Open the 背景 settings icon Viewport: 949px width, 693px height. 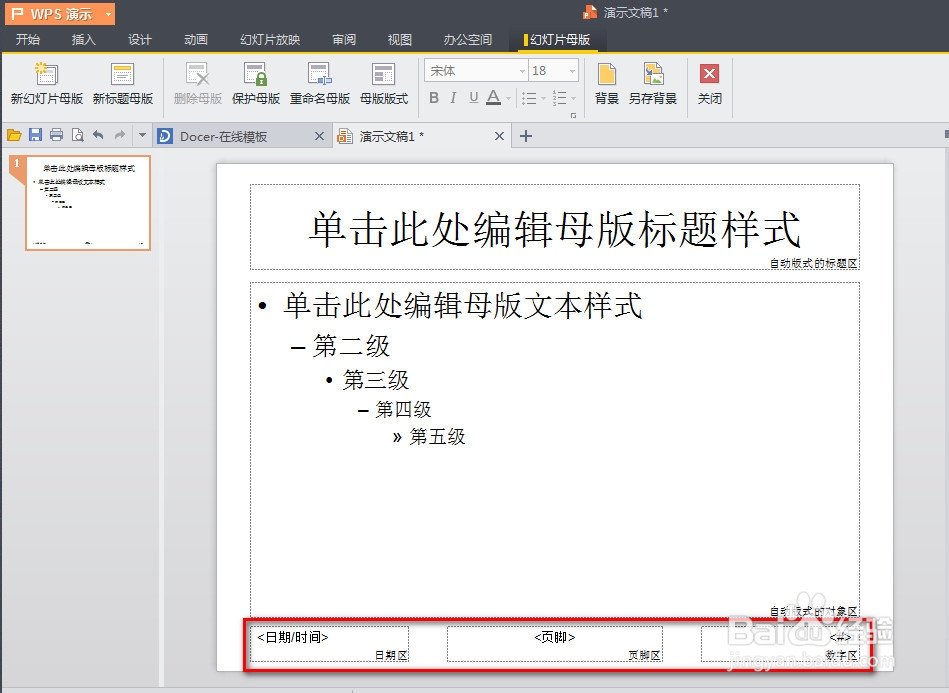[605, 82]
